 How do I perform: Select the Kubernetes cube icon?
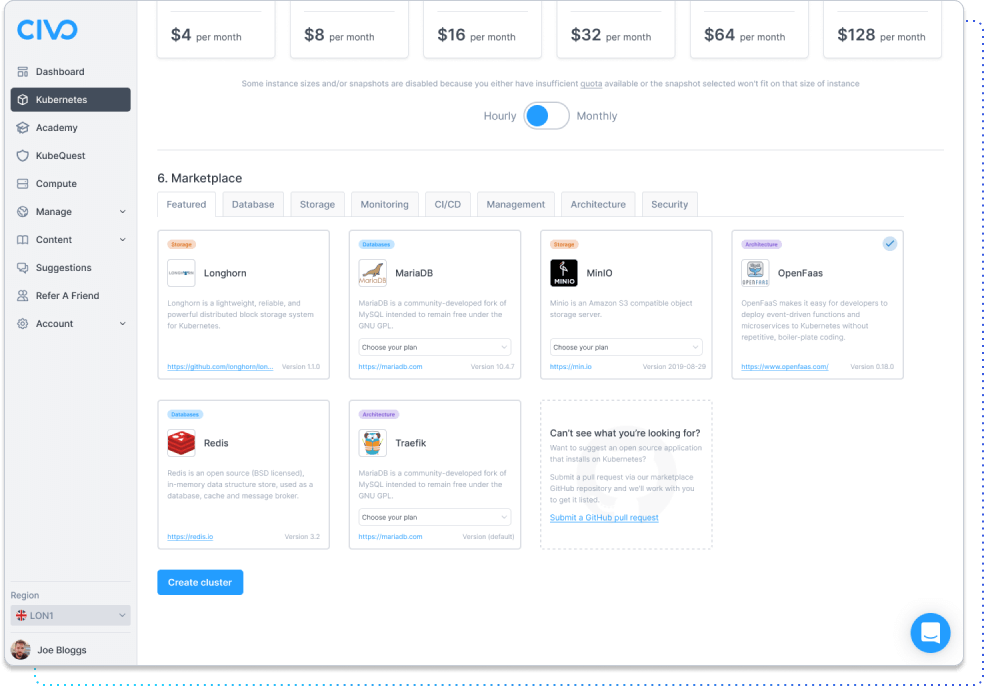click(x=23, y=99)
